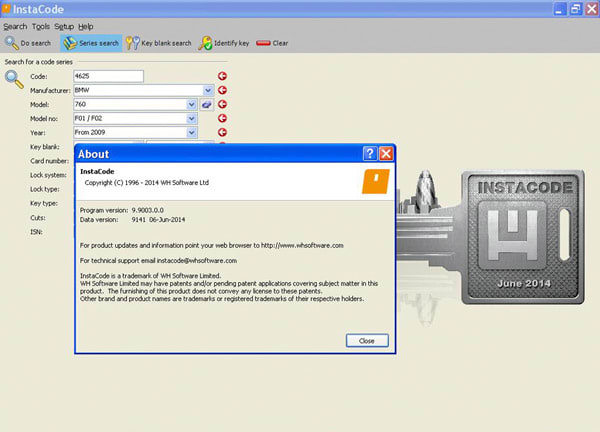This screenshot has height=432, width=600.
Task: Choose the Identify key toolbar button
Action: (224, 43)
